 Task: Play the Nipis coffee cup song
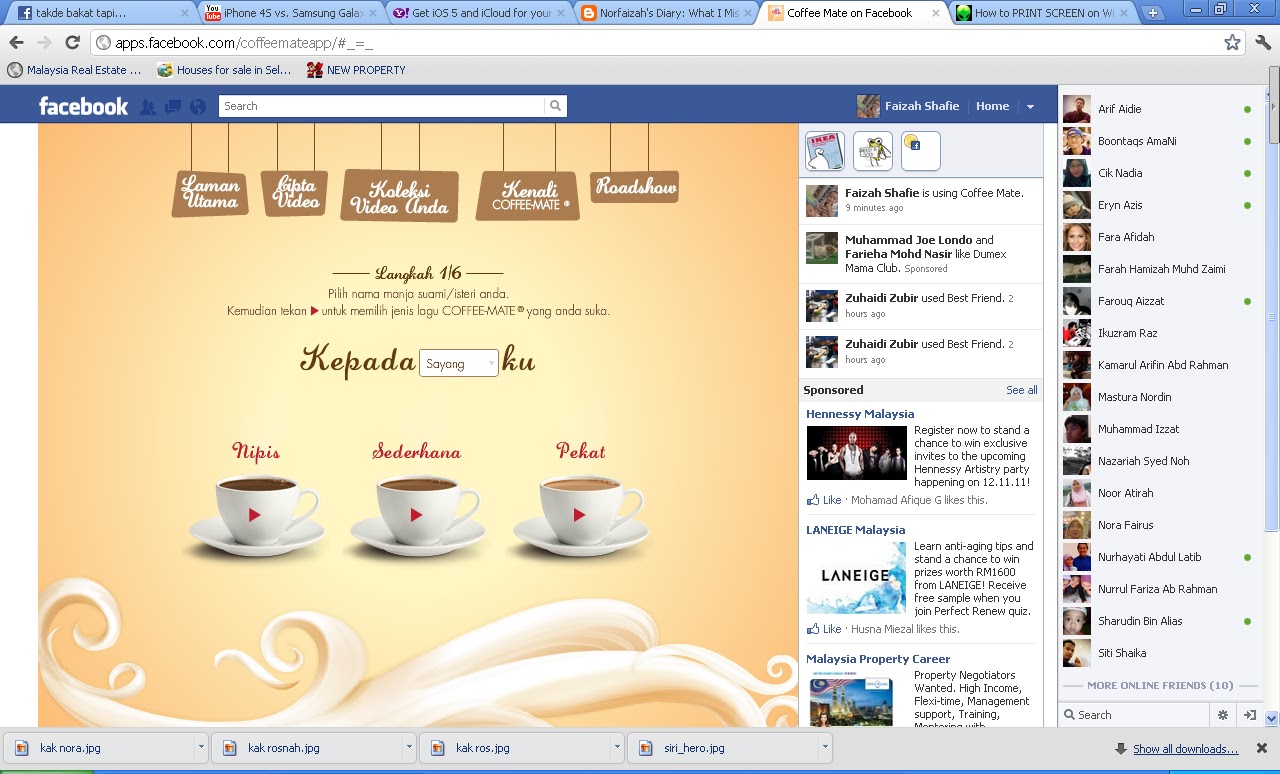point(254,515)
